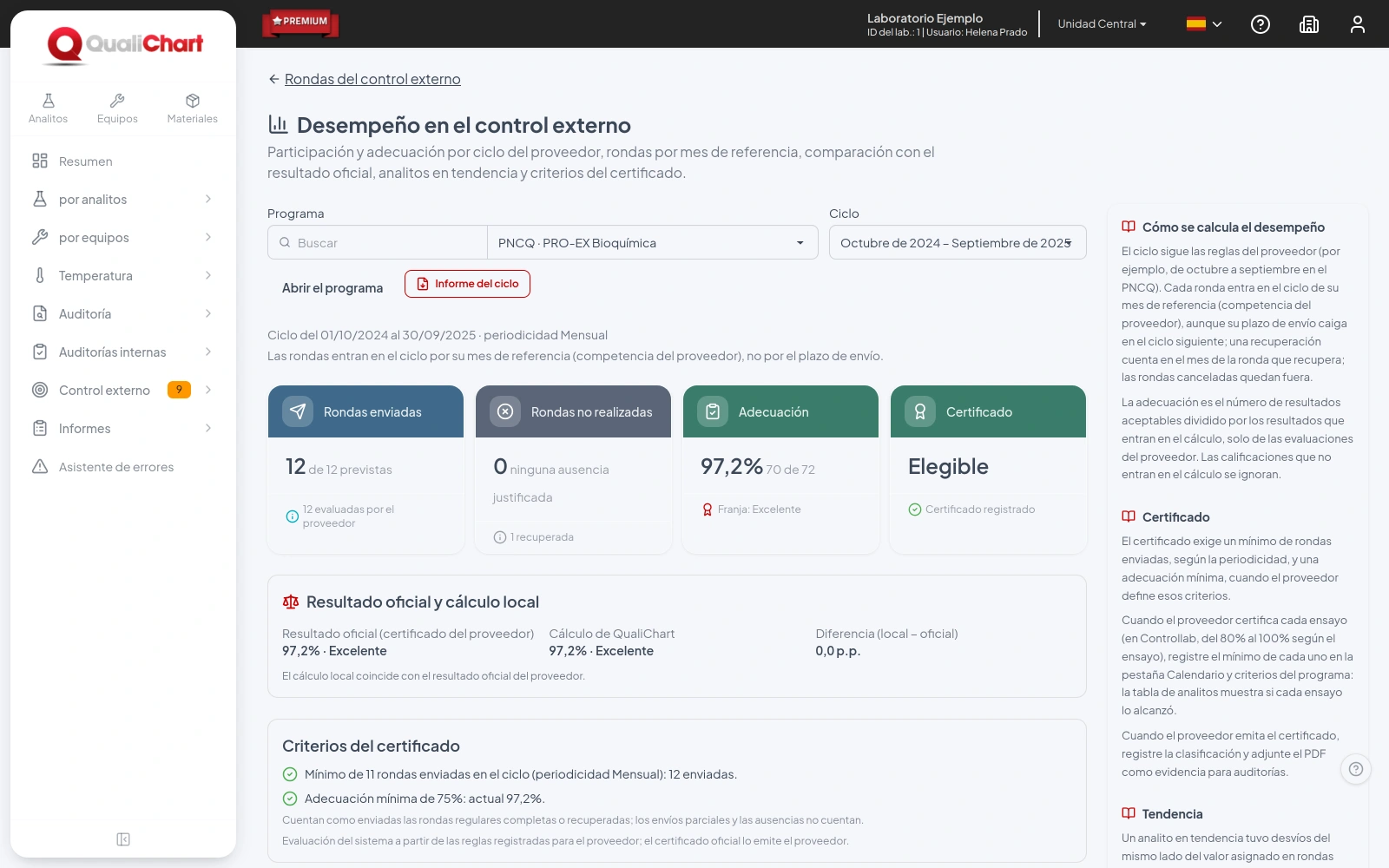Expand the 'por equipos' menu chevron
This screenshot has width=1389, height=868.
[x=208, y=237]
